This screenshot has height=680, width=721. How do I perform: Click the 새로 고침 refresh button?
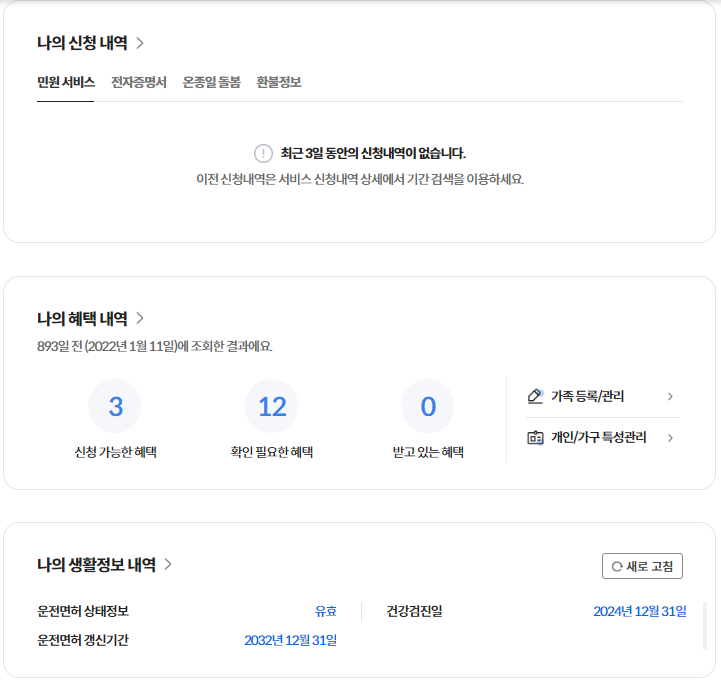pos(642,566)
